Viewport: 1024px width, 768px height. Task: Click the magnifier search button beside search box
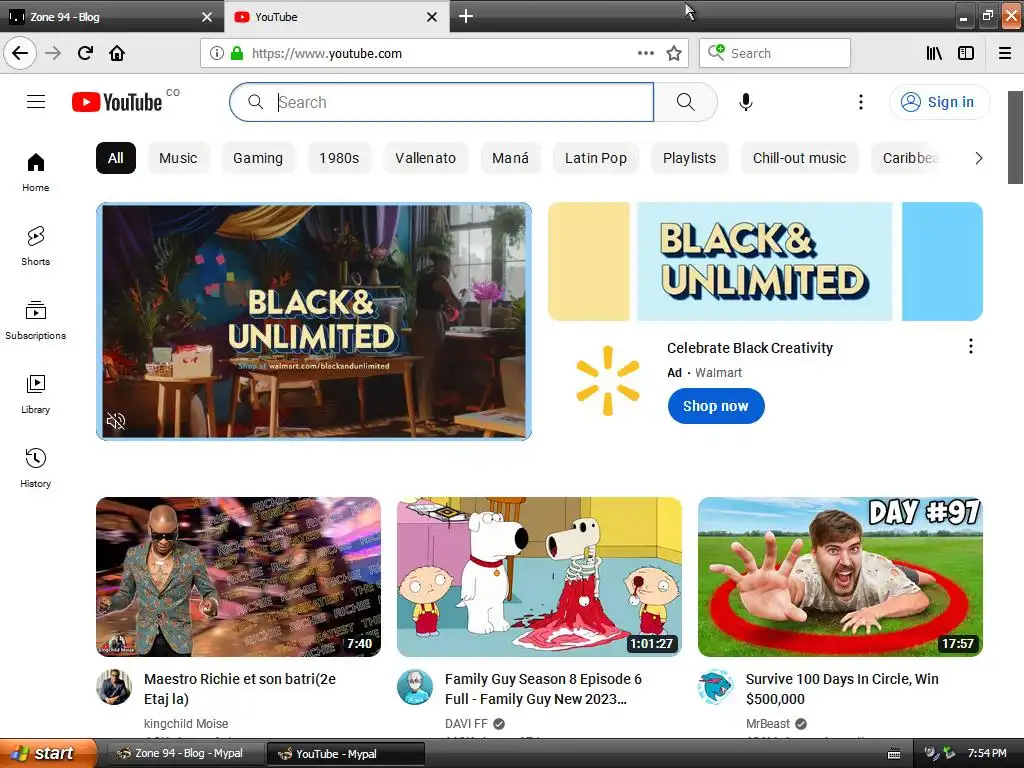(686, 102)
